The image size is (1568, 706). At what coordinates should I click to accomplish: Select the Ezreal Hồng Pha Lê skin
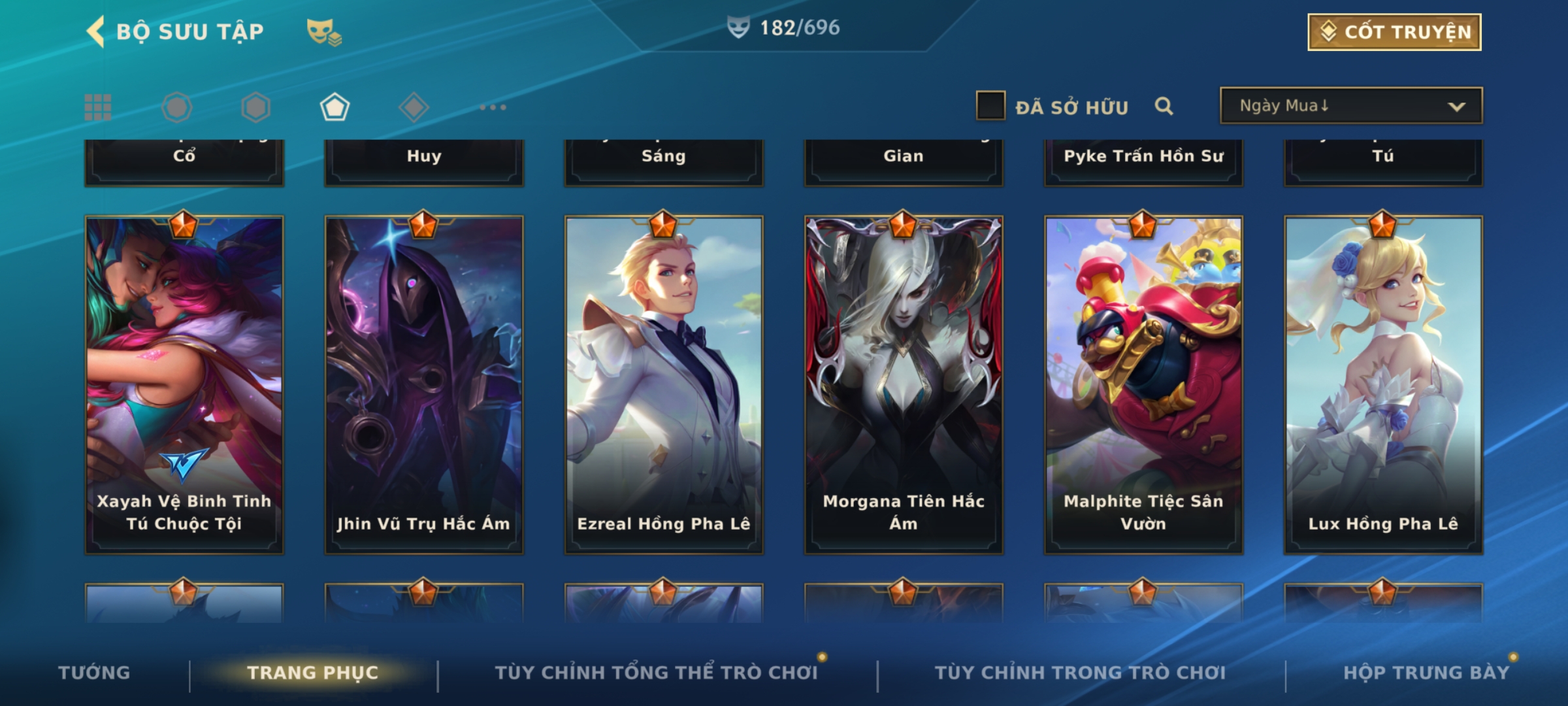click(x=664, y=384)
